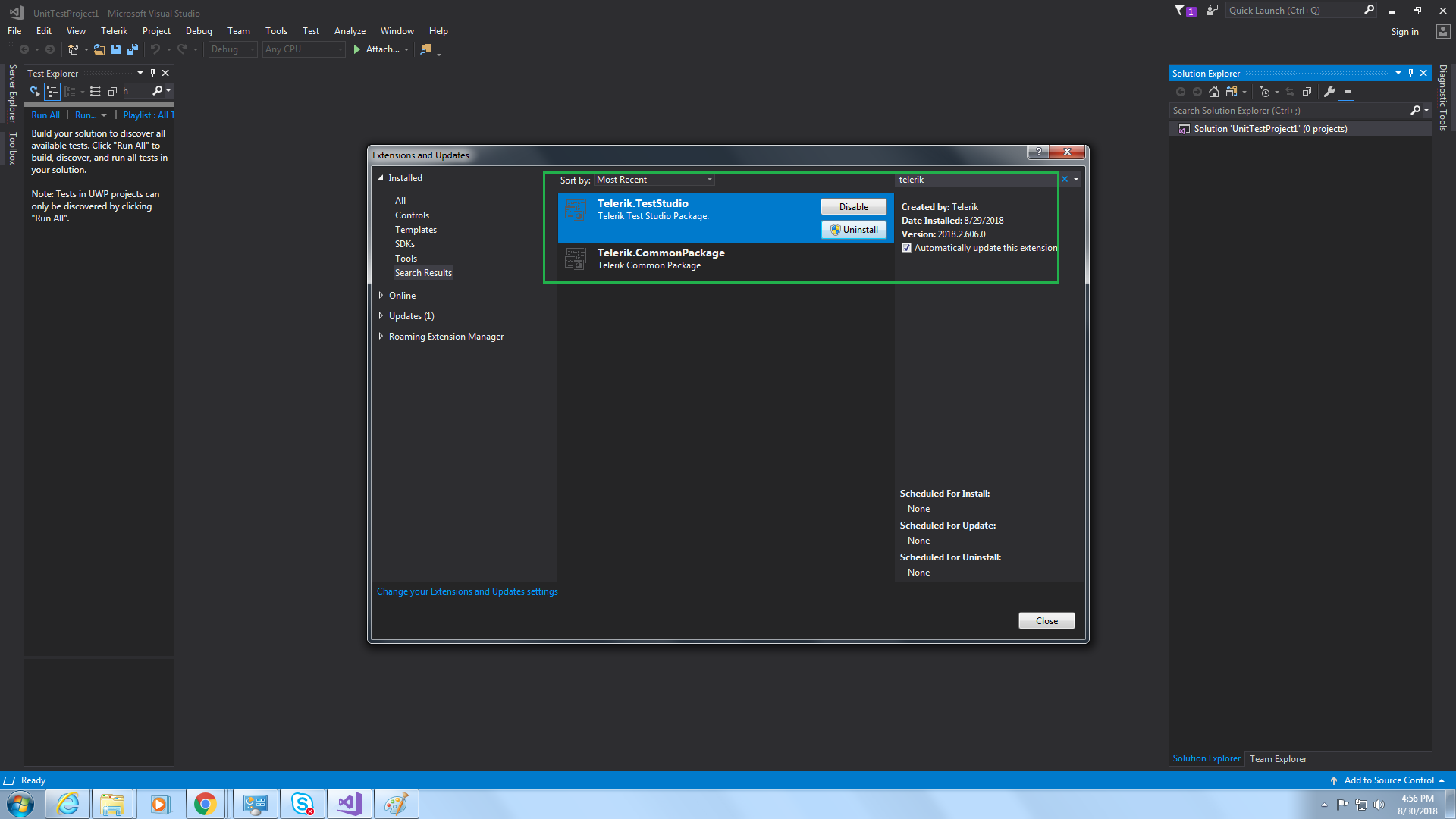Click the account avatar icon beside Sign in
Viewport: 1456px width, 819px height.
coord(1443,32)
